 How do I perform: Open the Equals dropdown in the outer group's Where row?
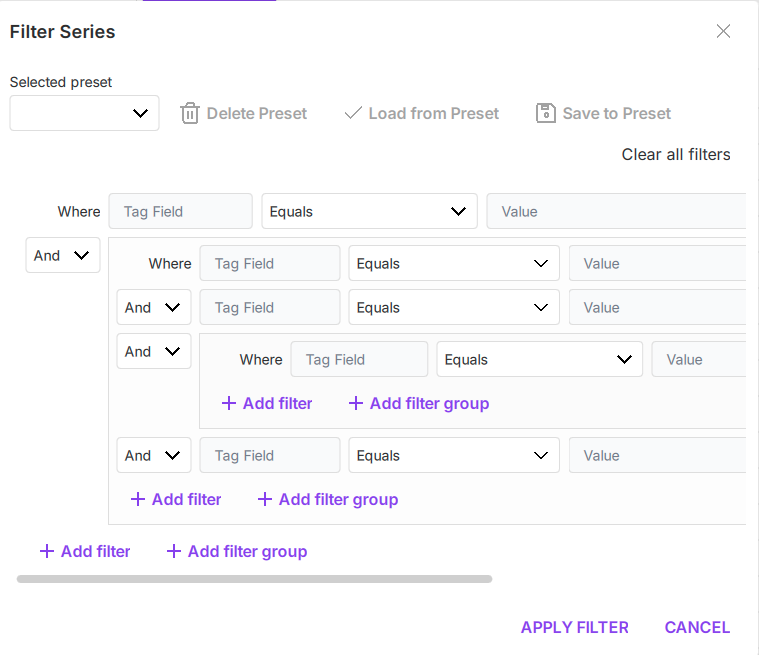[454, 263]
